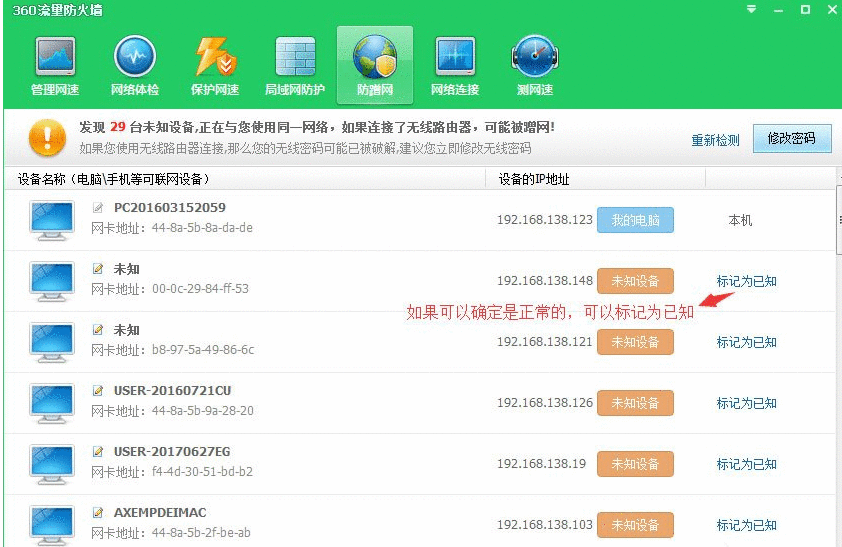Viewport: 842px width, 547px height.
Task: Click monitor icon of AXEMPDEIMAC
Action: click(x=52, y=526)
